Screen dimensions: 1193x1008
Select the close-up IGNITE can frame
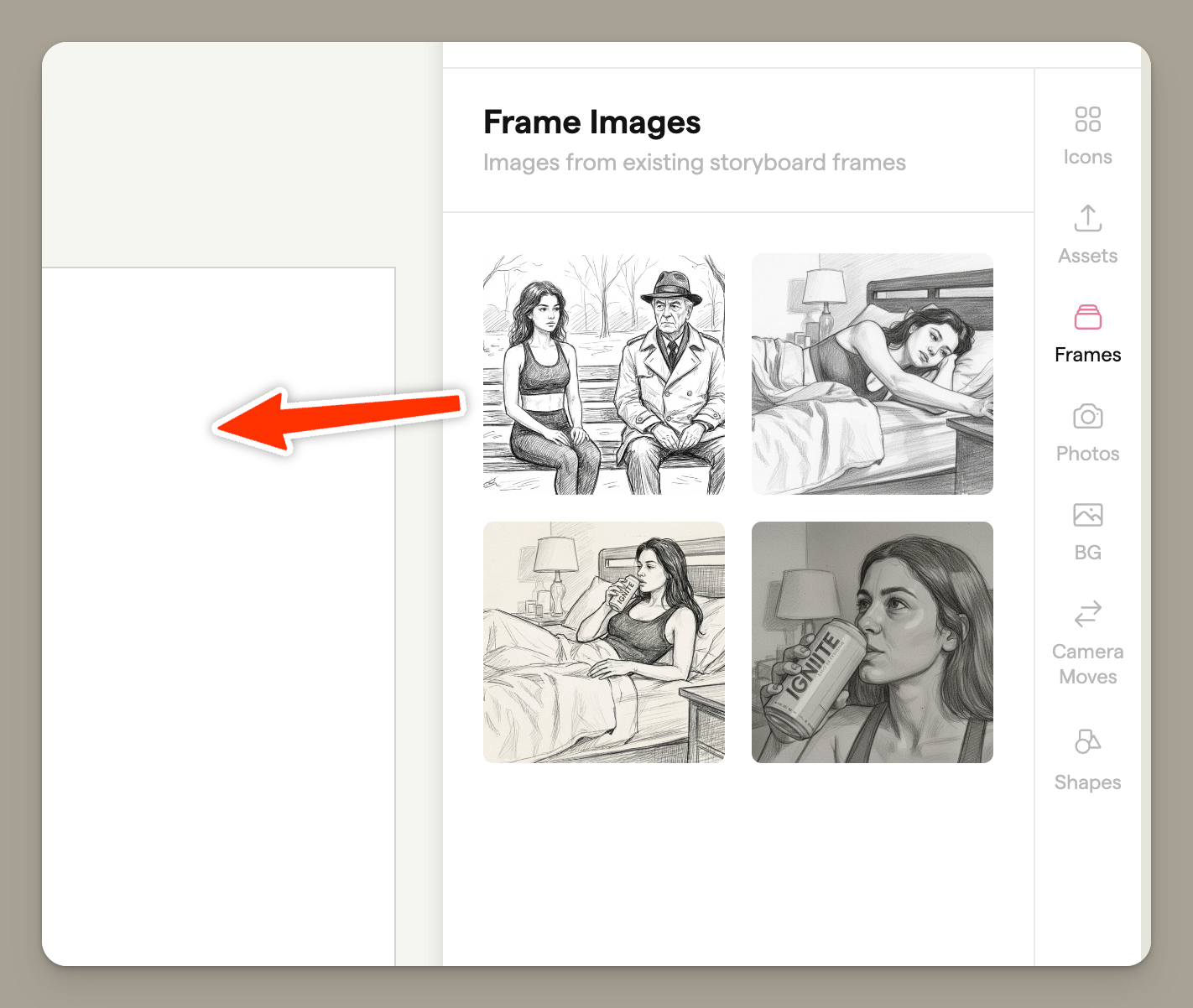click(872, 642)
